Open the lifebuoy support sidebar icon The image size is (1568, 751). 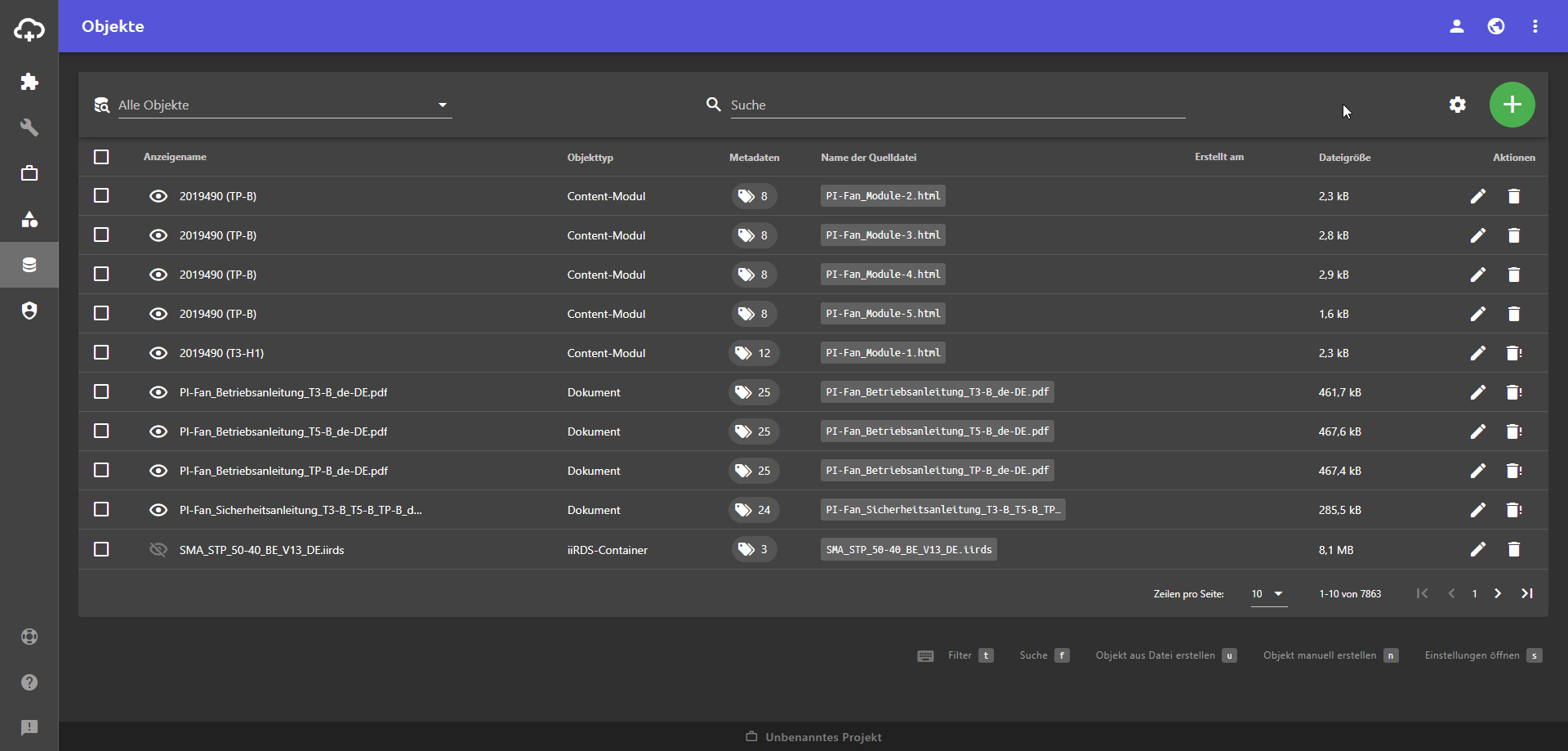coord(29,637)
